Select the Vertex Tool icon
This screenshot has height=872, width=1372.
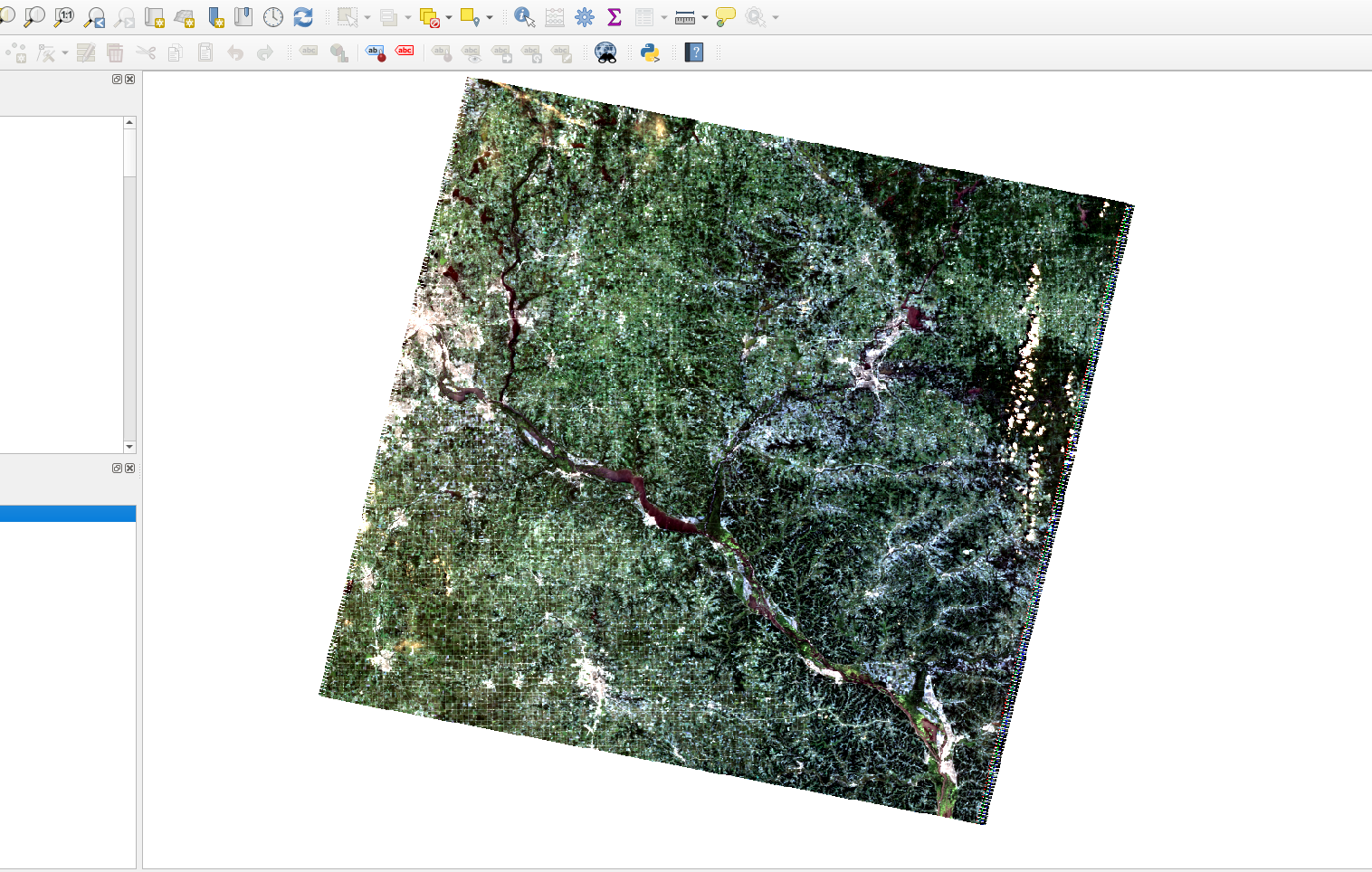coord(45,52)
